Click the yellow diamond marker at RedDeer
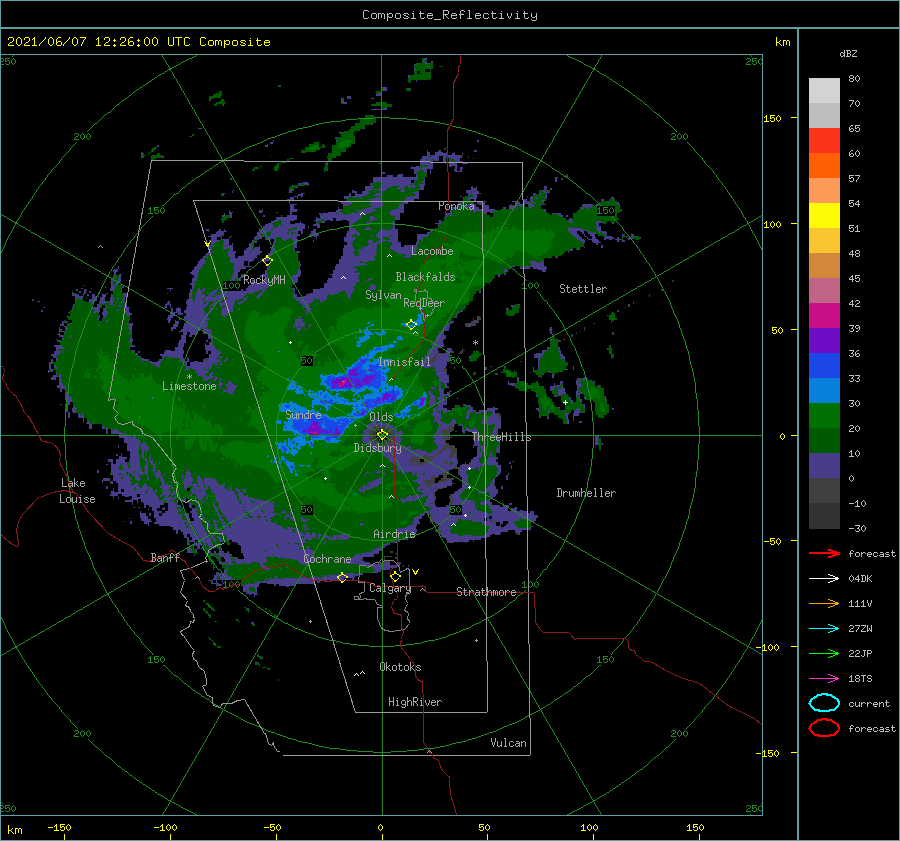The height and width of the screenshot is (841, 900). coord(411,324)
